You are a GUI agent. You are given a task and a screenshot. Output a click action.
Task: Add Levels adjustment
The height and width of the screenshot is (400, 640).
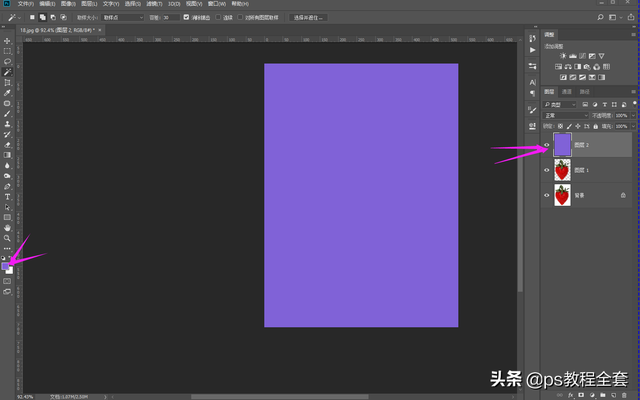(x=573, y=56)
